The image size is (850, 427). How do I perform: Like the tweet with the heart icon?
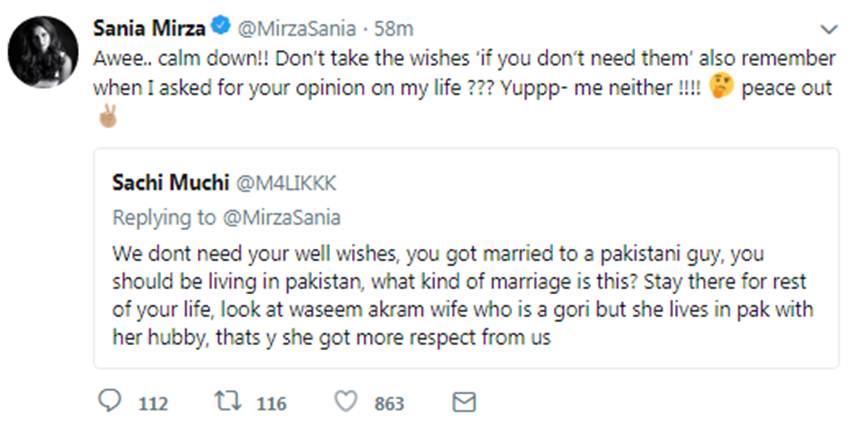click(346, 402)
